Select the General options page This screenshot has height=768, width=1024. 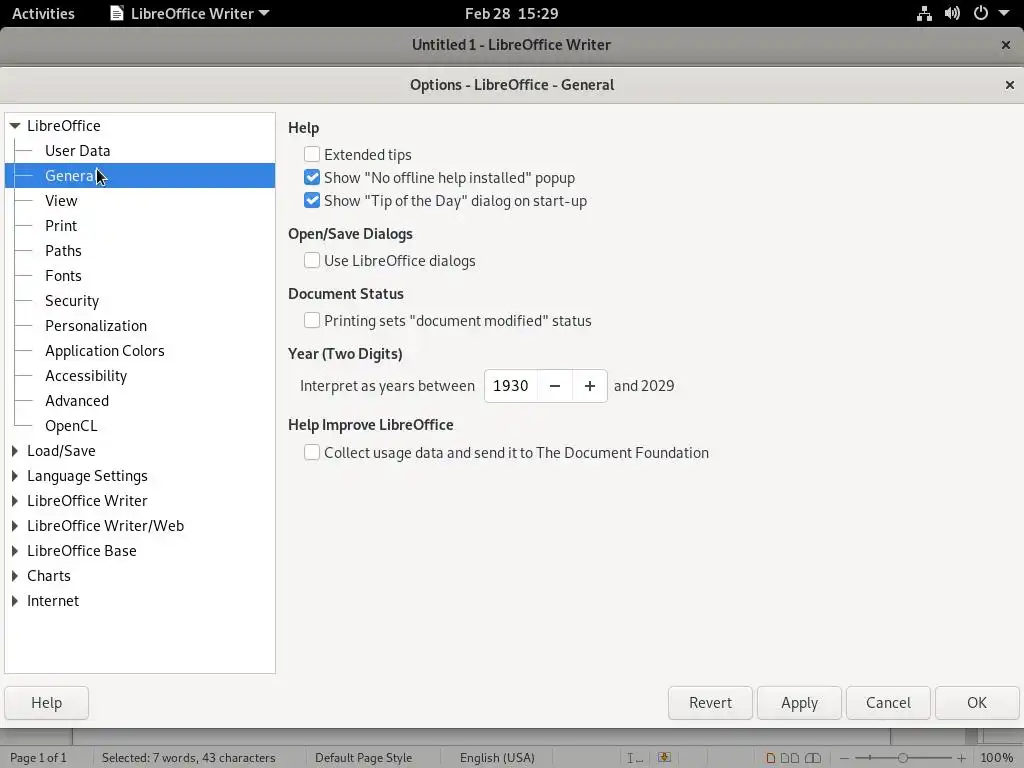click(x=140, y=176)
